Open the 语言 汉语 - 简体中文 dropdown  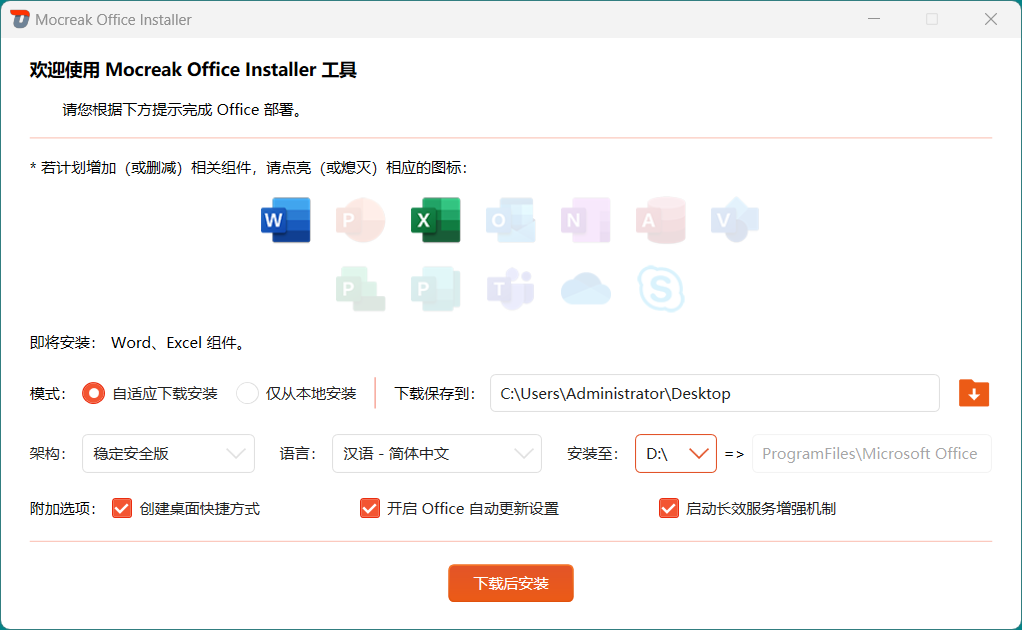[437, 453]
